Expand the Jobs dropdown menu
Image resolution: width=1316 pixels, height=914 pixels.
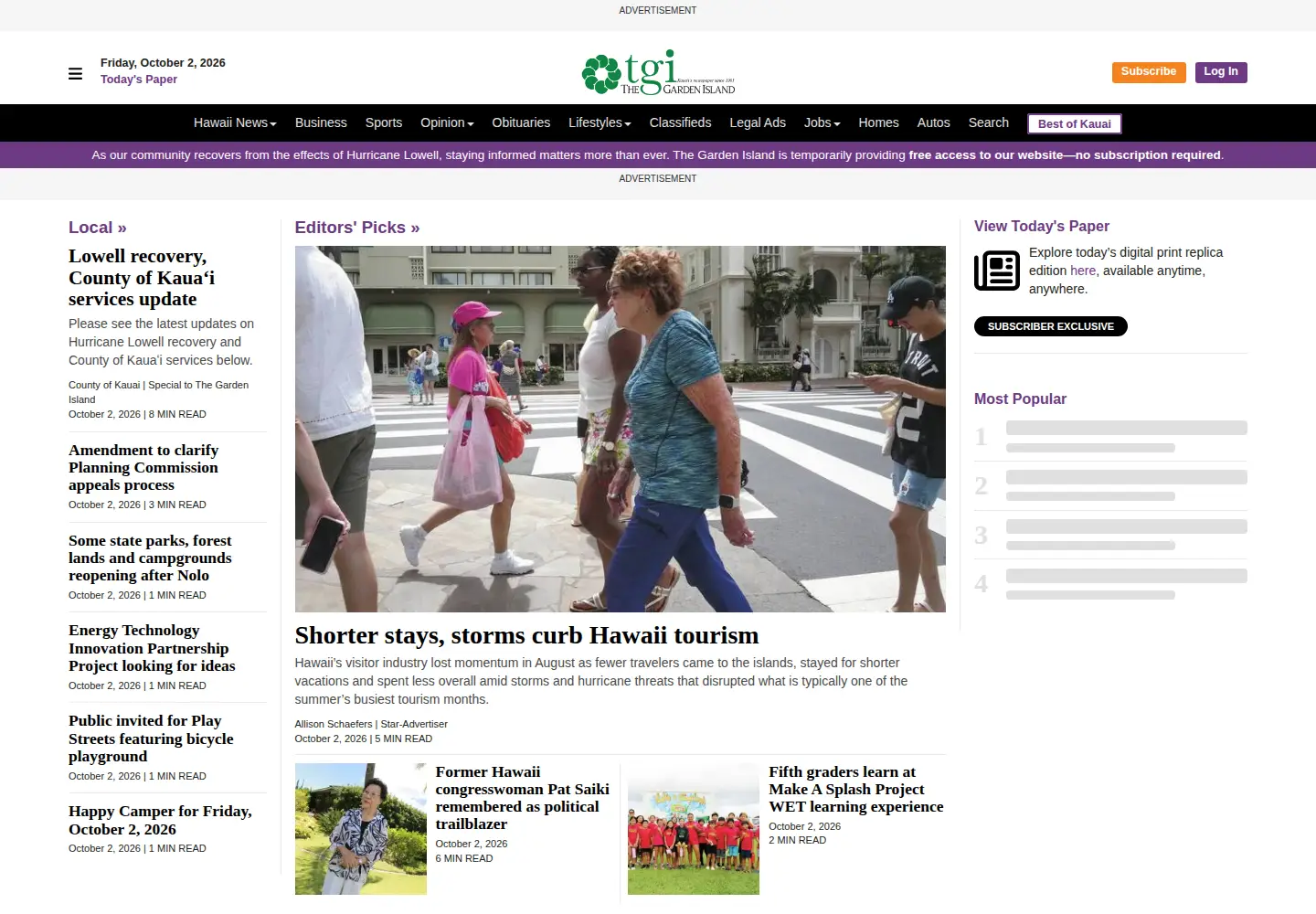pyautogui.click(x=822, y=122)
